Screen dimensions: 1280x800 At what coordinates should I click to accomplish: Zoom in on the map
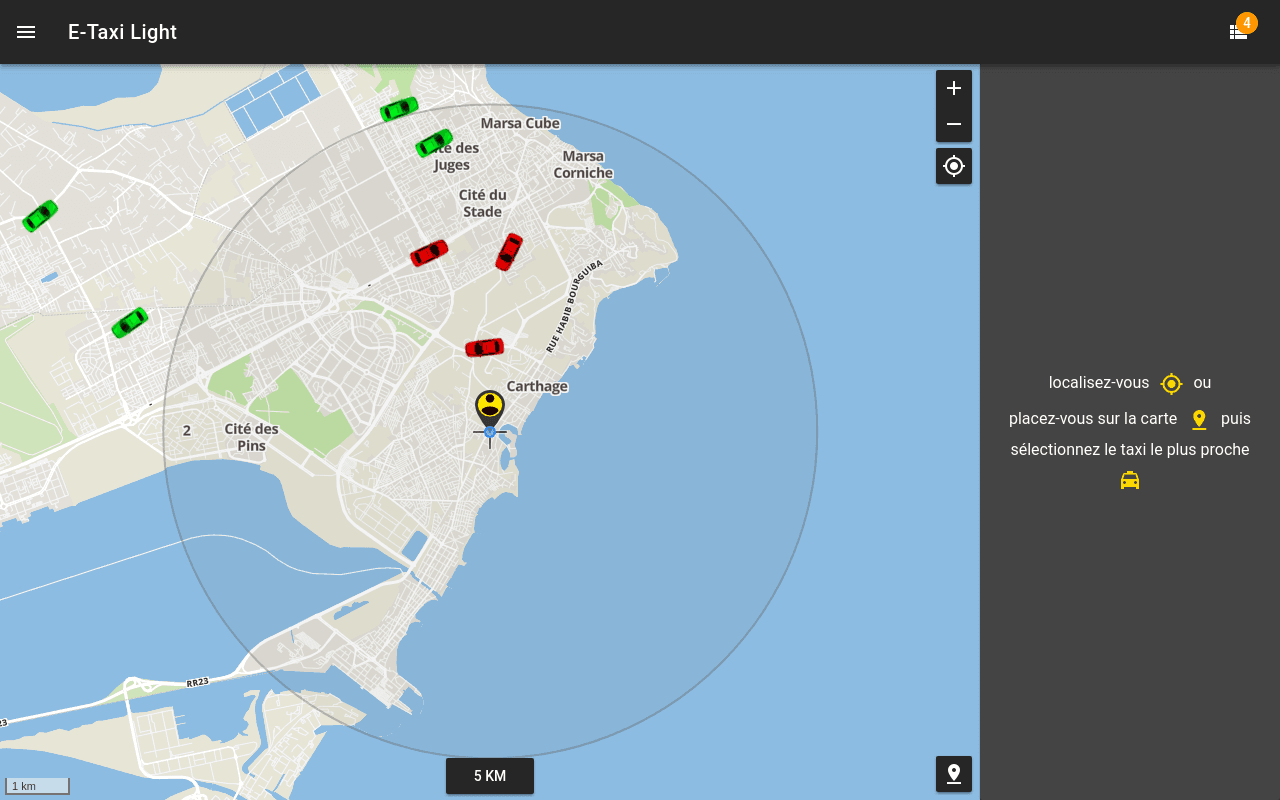tap(954, 88)
